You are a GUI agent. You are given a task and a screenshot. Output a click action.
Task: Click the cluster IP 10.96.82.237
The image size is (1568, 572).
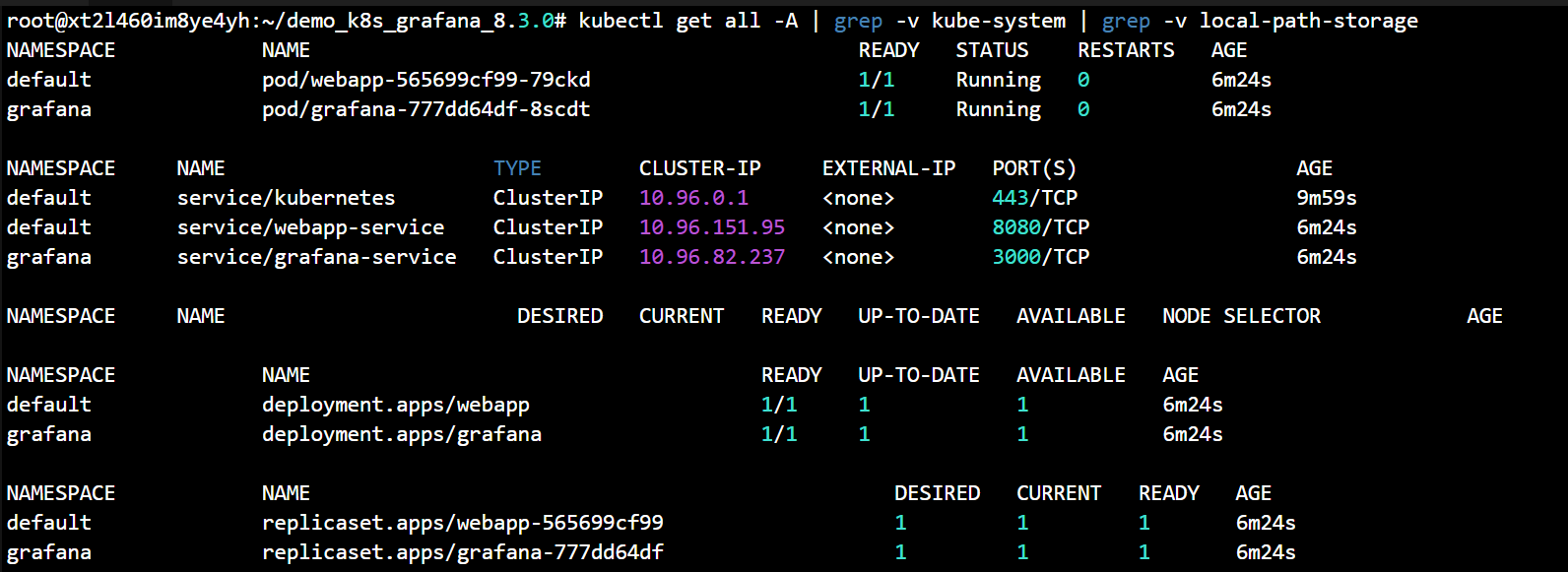[x=711, y=257]
